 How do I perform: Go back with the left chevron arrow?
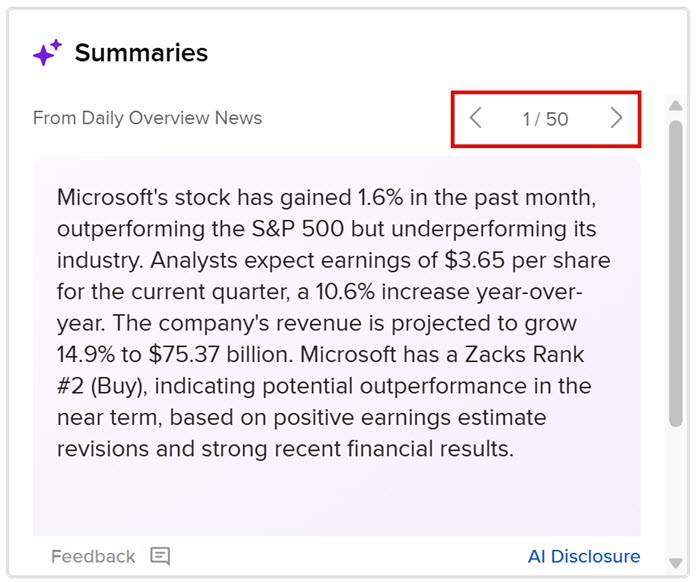(476, 118)
